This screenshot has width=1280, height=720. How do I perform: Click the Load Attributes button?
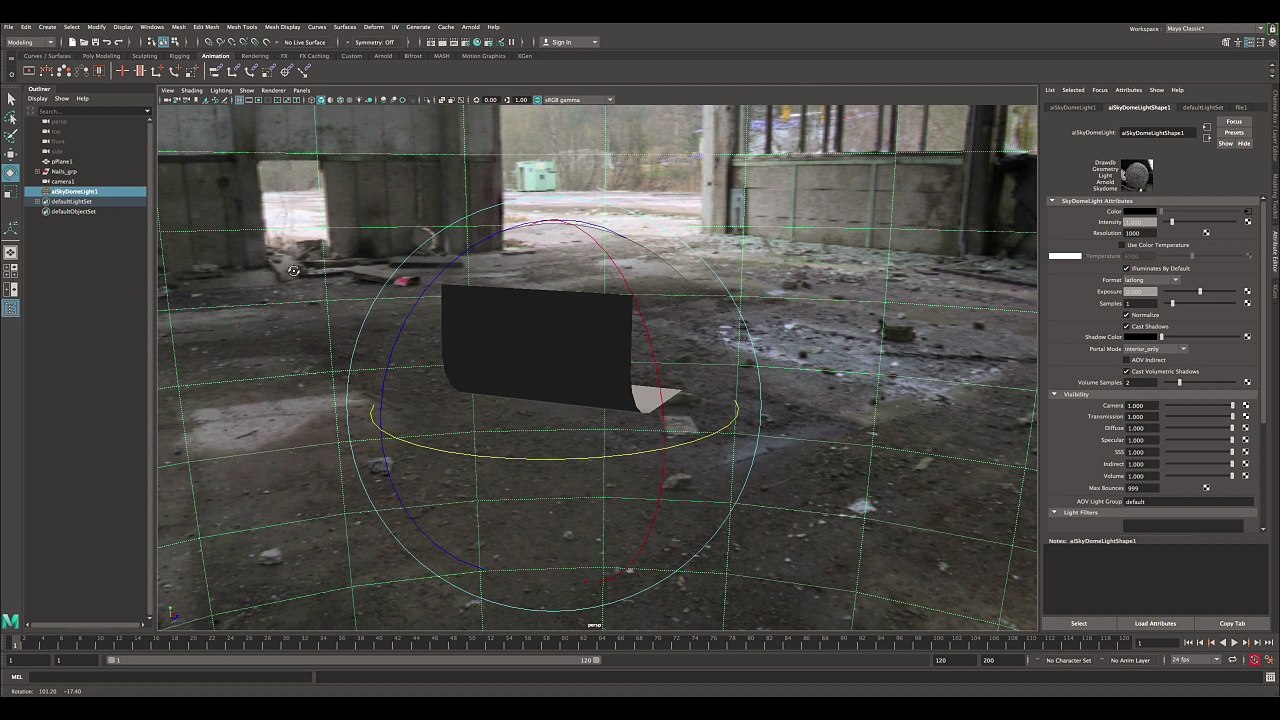pos(1155,623)
